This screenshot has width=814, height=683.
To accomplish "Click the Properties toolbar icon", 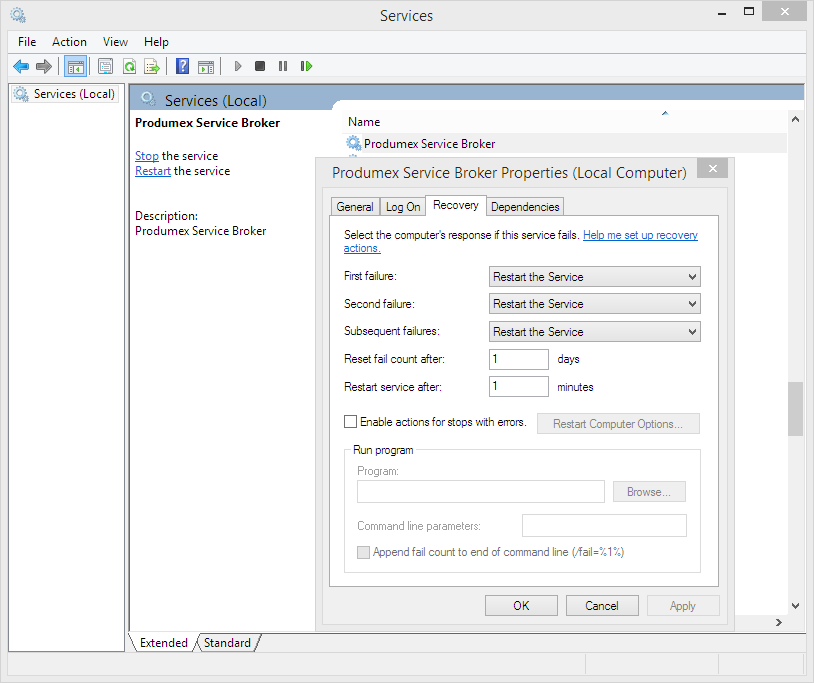I will click(x=105, y=66).
